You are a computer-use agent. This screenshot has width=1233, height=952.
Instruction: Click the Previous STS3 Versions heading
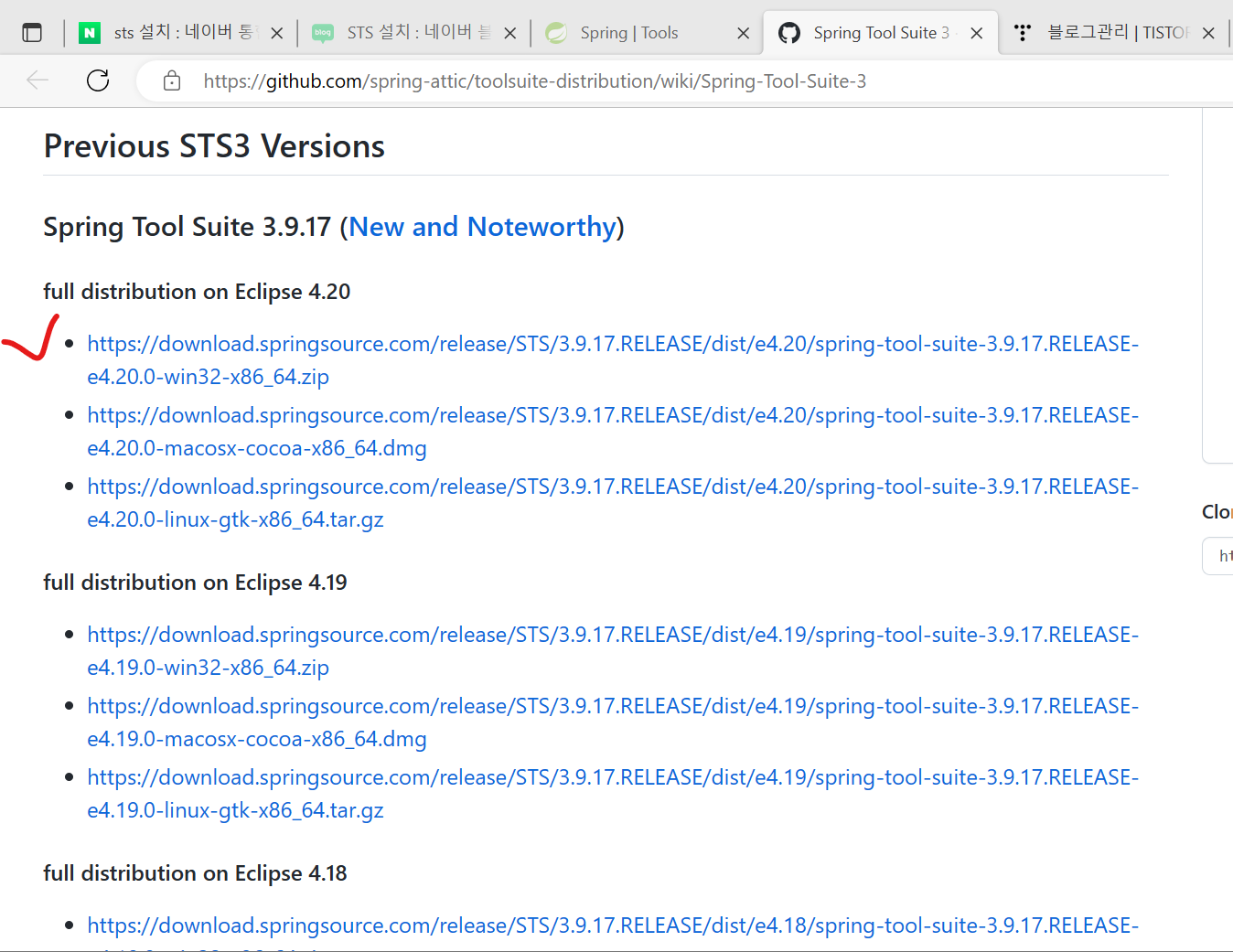[214, 146]
